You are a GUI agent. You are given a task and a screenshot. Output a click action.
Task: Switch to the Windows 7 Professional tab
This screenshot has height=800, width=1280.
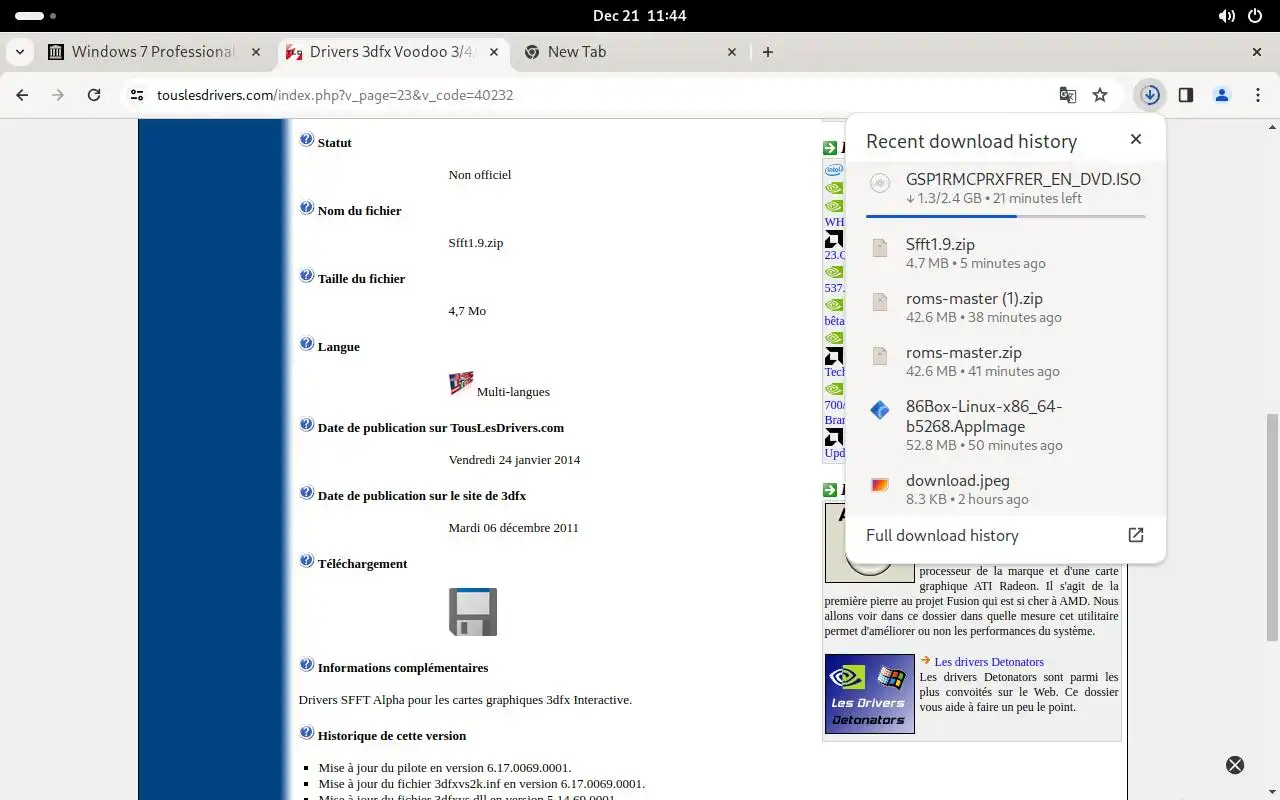pyautogui.click(x=156, y=52)
